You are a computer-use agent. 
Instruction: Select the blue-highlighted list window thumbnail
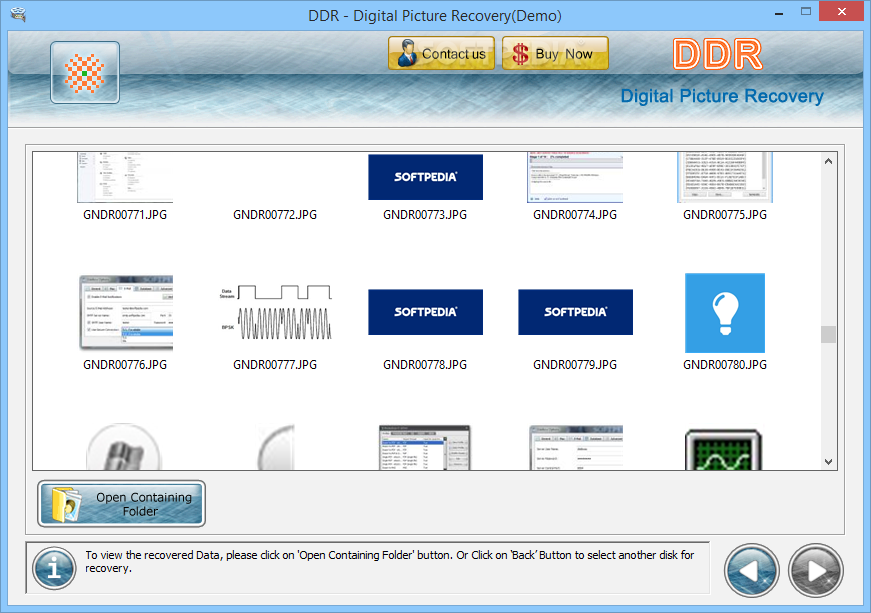point(425,448)
